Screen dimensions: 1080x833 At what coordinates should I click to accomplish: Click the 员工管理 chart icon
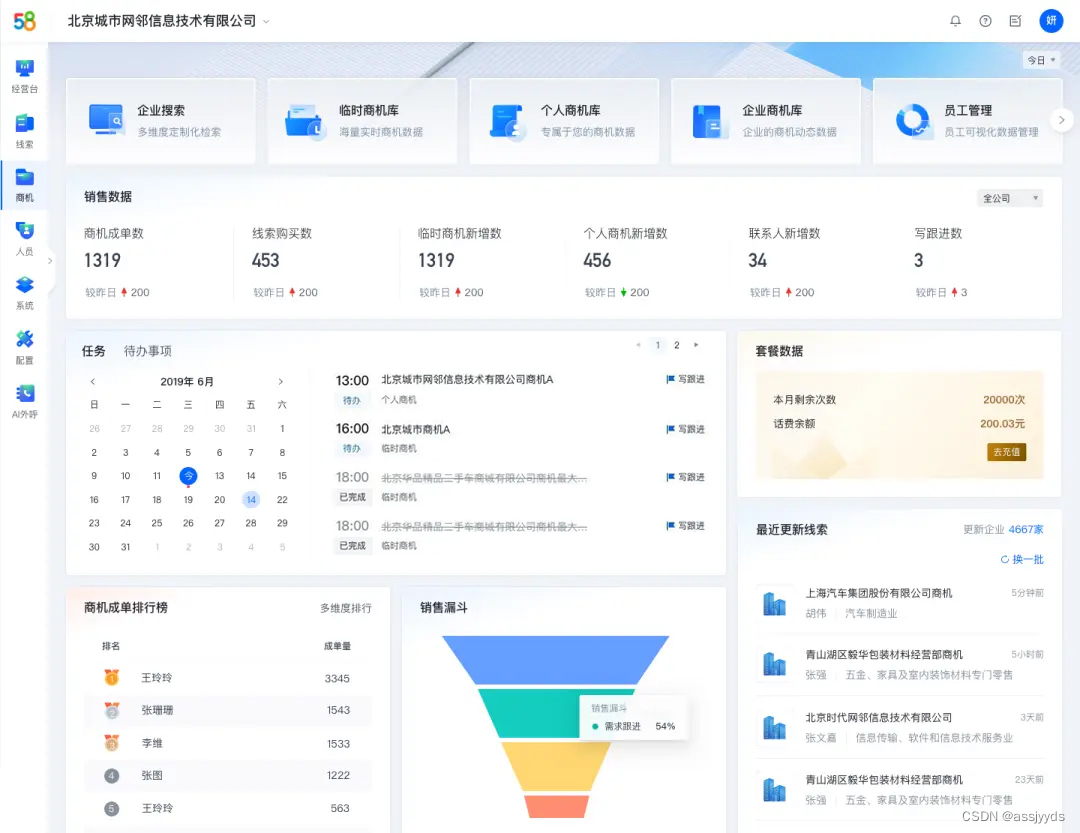click(x=913, y=121)
